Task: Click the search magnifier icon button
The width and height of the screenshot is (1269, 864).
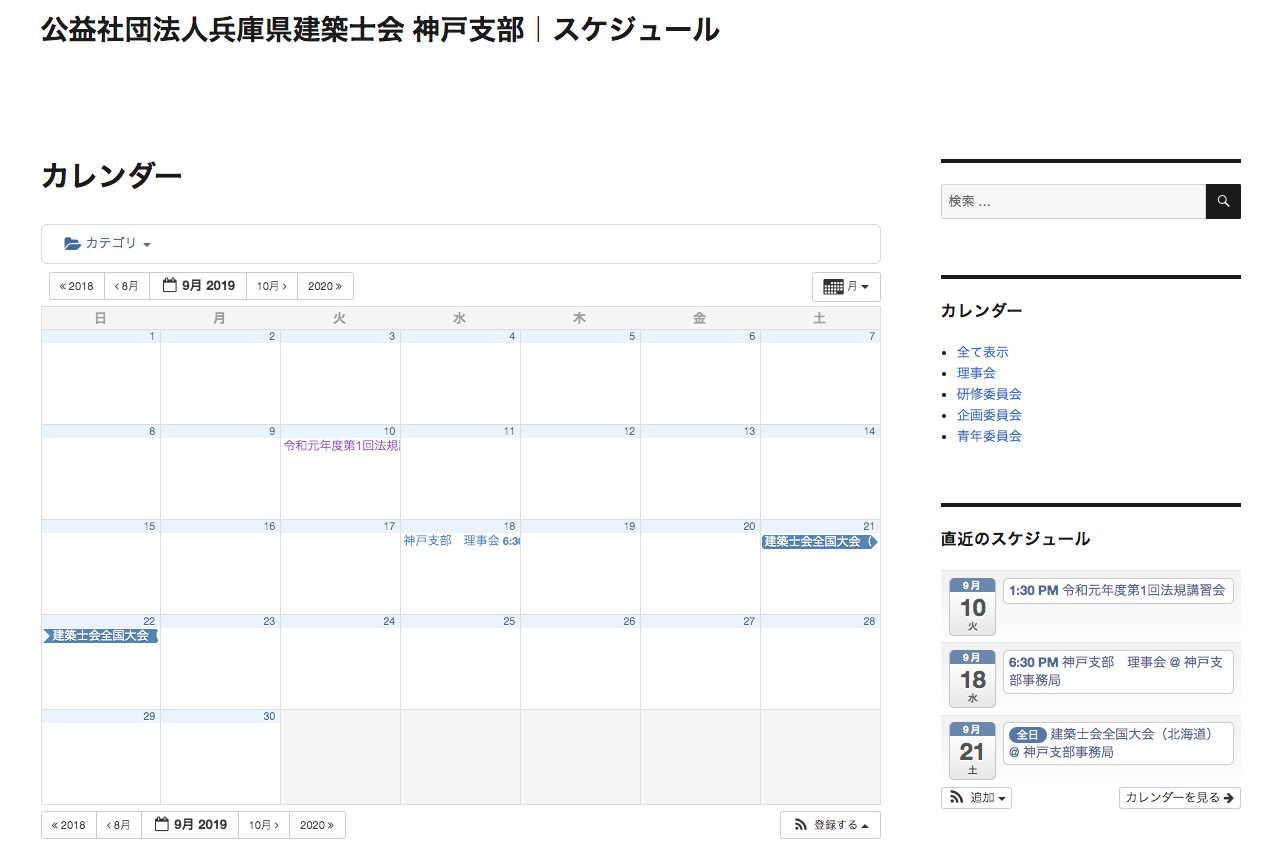Action: (x=1222, y=201)
